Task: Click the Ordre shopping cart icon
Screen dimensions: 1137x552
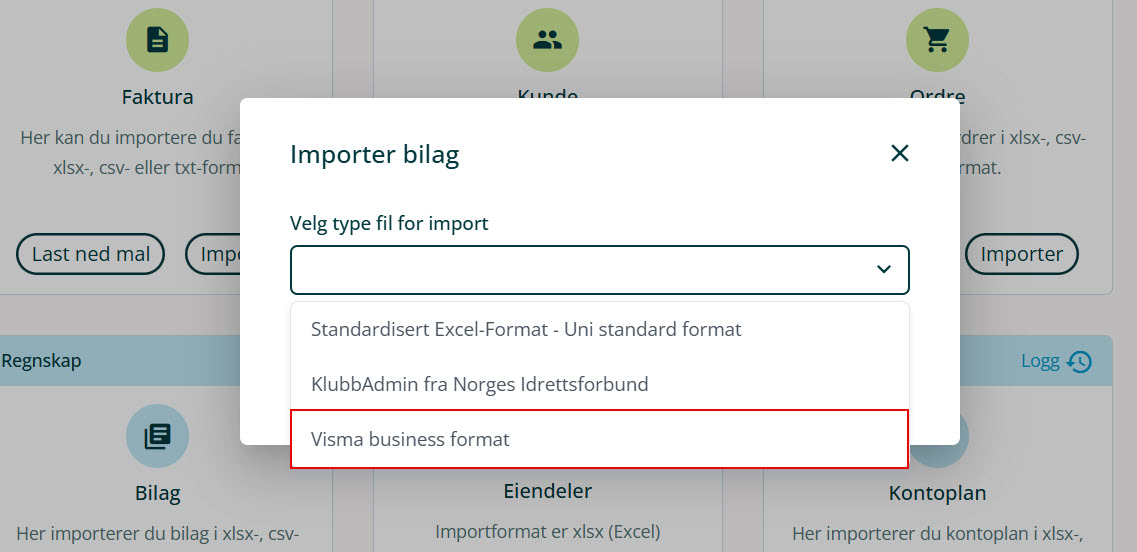Action: (937, 40)
